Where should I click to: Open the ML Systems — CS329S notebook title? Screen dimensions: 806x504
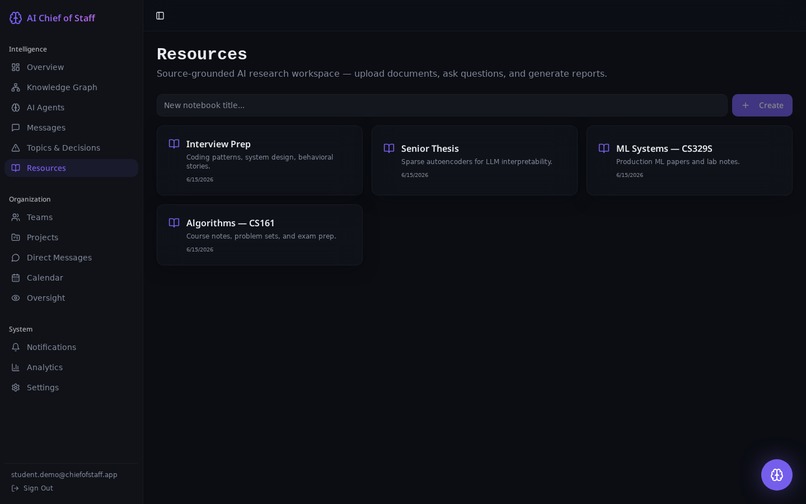pos(664,149)
